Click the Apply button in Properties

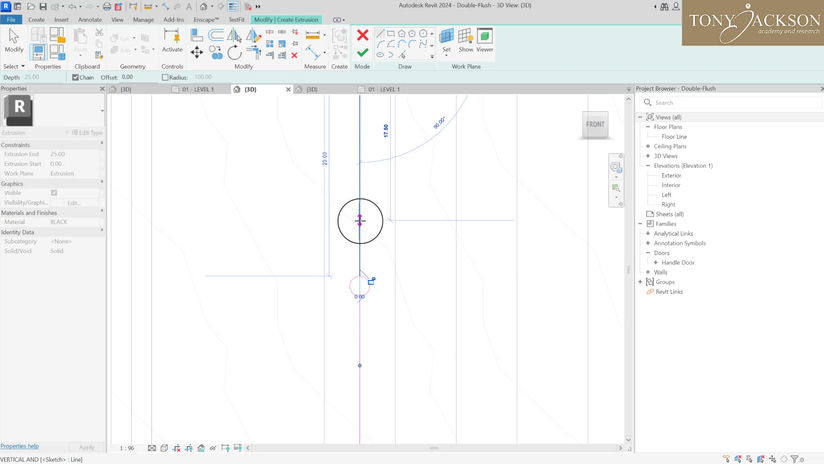point(87,447)
